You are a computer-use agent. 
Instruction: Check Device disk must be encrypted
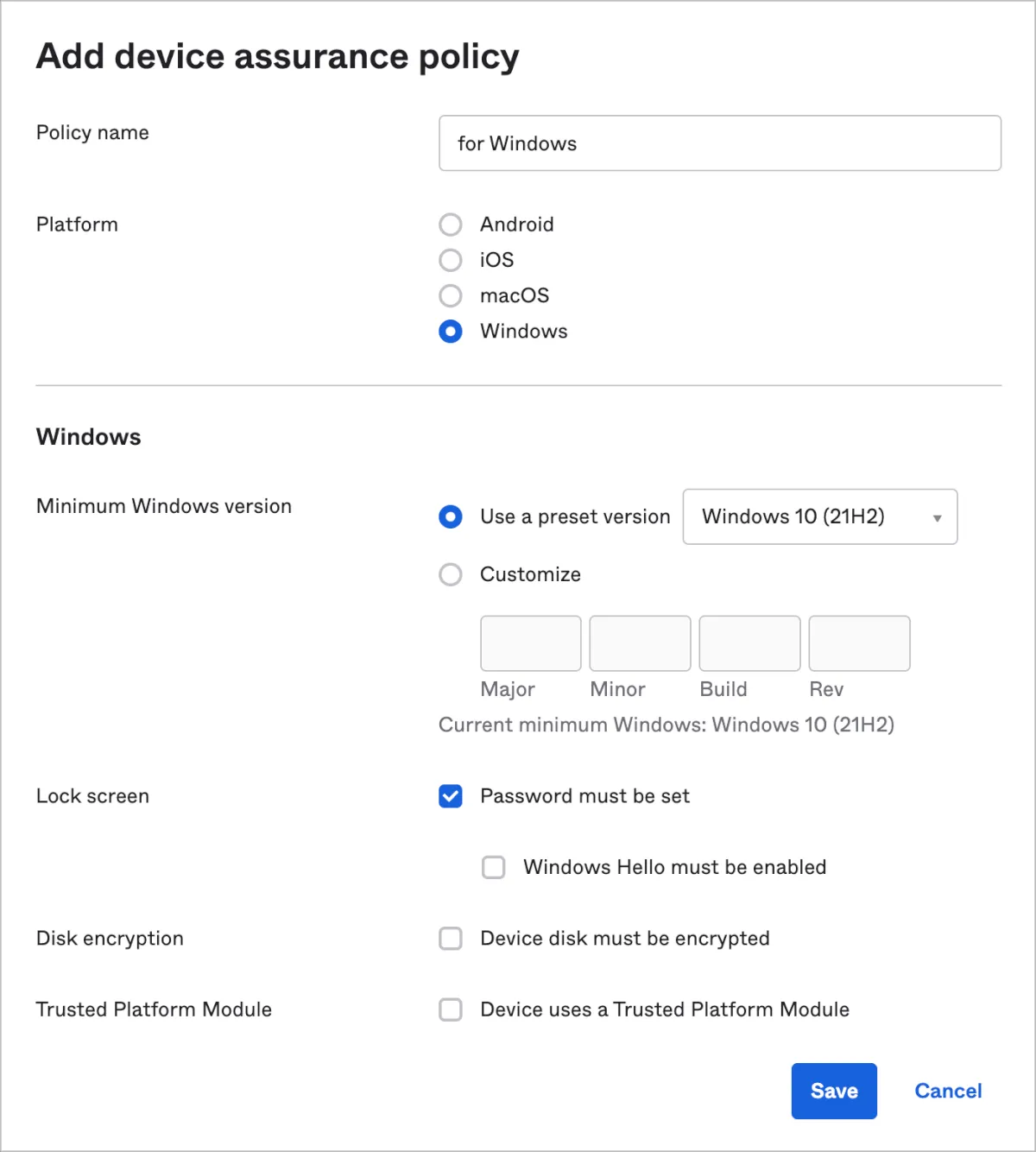tap(451, 939)
